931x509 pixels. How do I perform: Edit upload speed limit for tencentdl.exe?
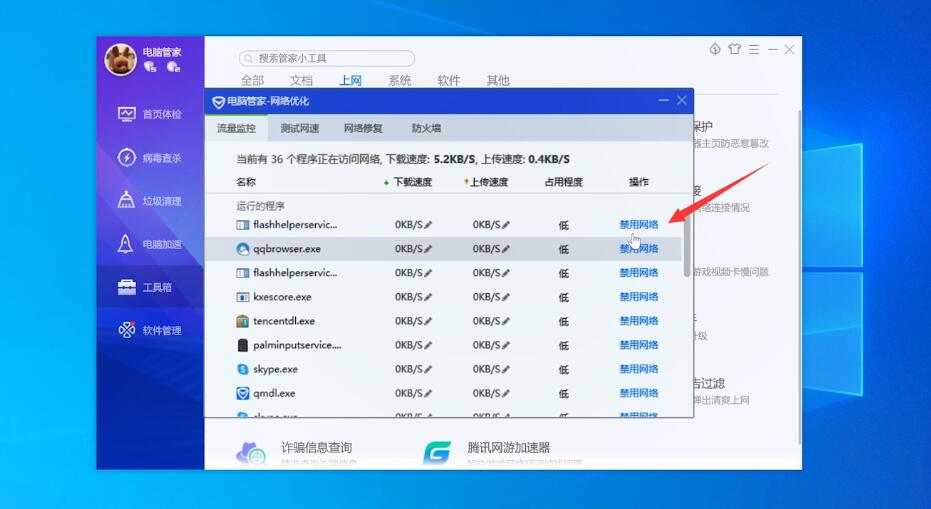(x=506, y=321)
